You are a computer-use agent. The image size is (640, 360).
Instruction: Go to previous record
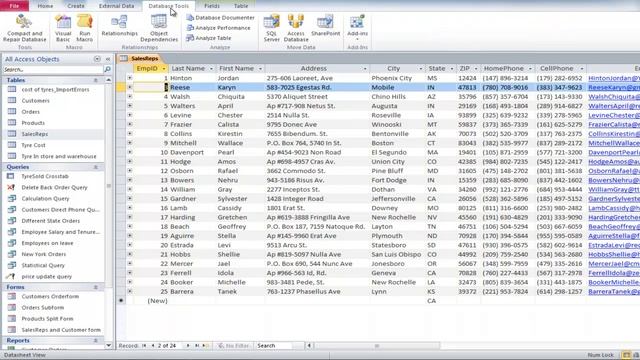click(x=153, y=346)
